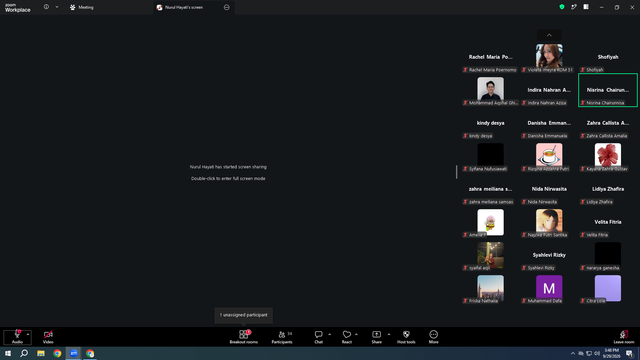Select Nisrina Chairunnisa's highlighted tile
Screen dimensions: 640x360
tap(608, 90)
